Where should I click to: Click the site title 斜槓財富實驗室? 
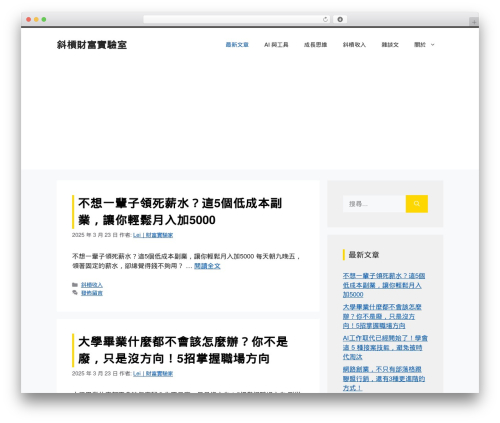pos(92,45)
